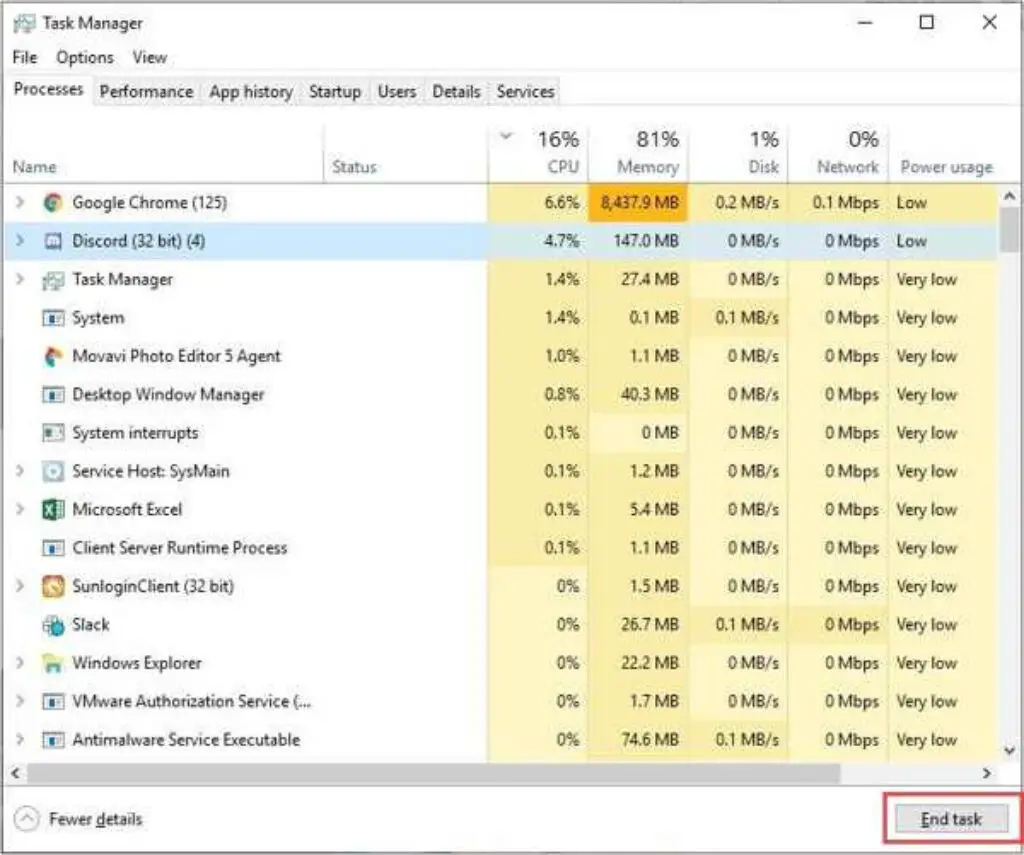
Task: Click the vertical scrollbar thumb
Action: [x=1010, y=229]
